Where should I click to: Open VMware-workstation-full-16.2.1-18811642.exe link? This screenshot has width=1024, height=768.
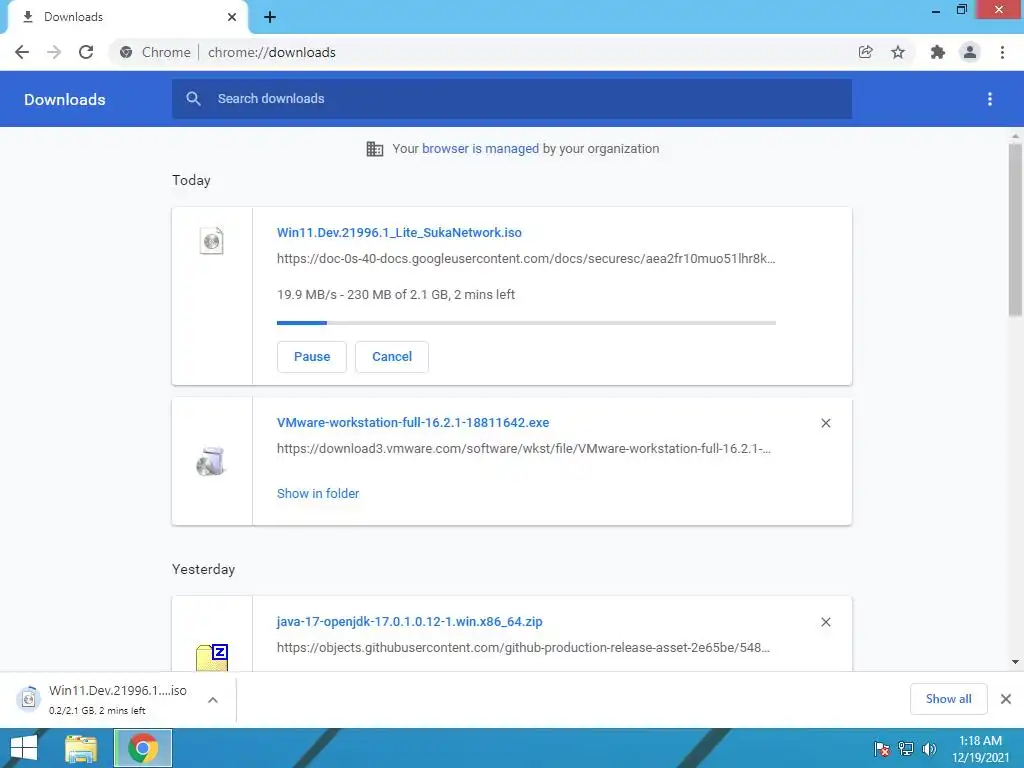click(413, 423)
